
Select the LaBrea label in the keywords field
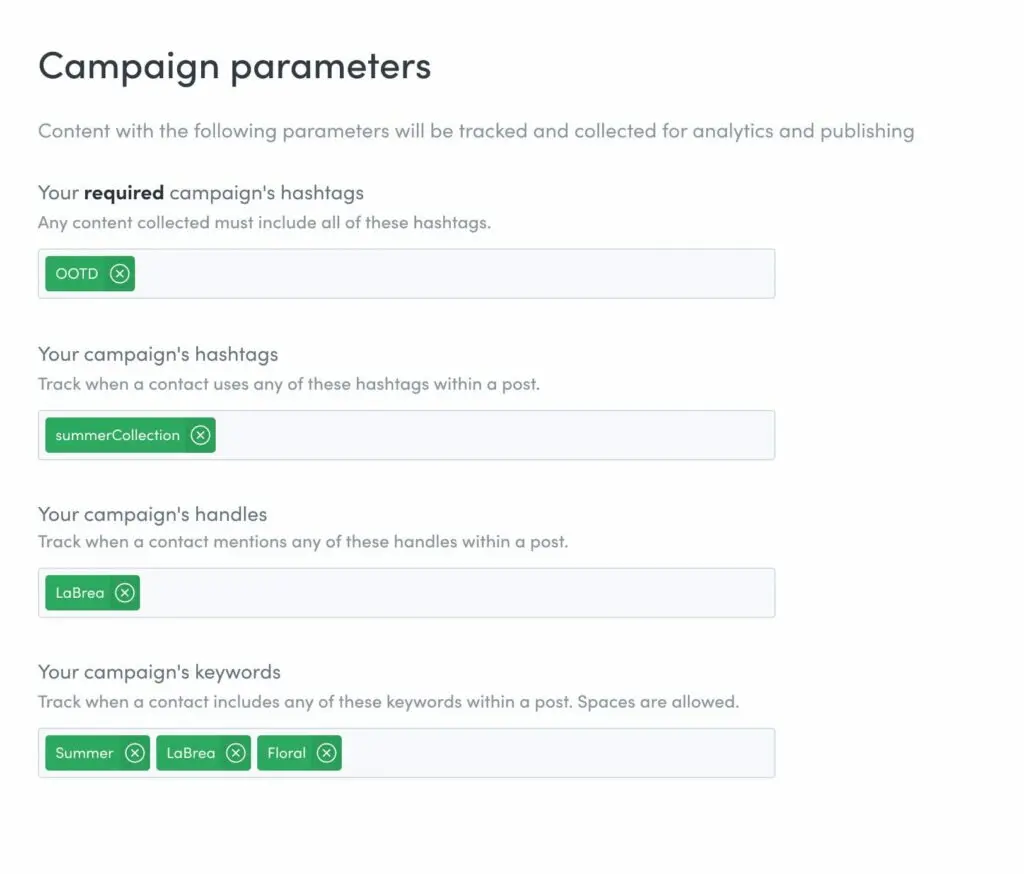[x=191, y=753]
